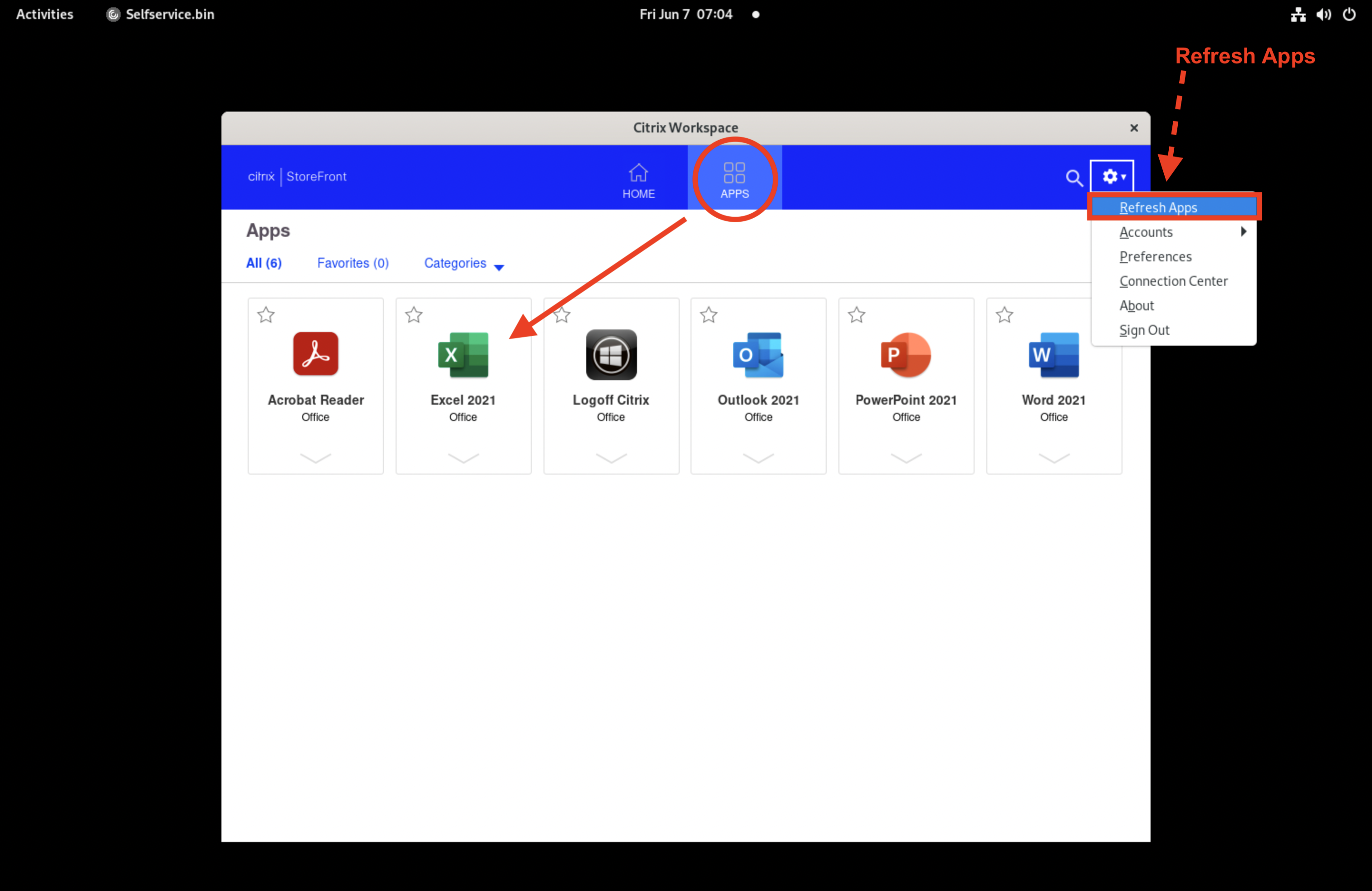Click the network status icon

[1298, 15]
